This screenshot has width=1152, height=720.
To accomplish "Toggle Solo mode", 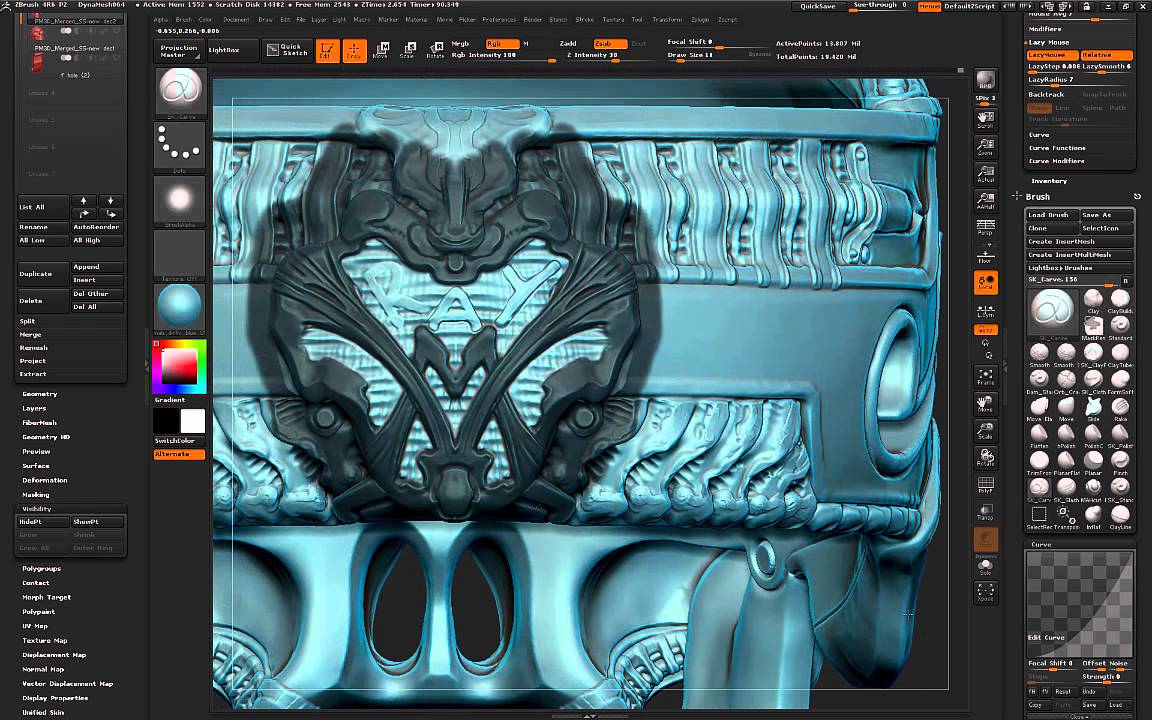I will (x=985, y=567).
